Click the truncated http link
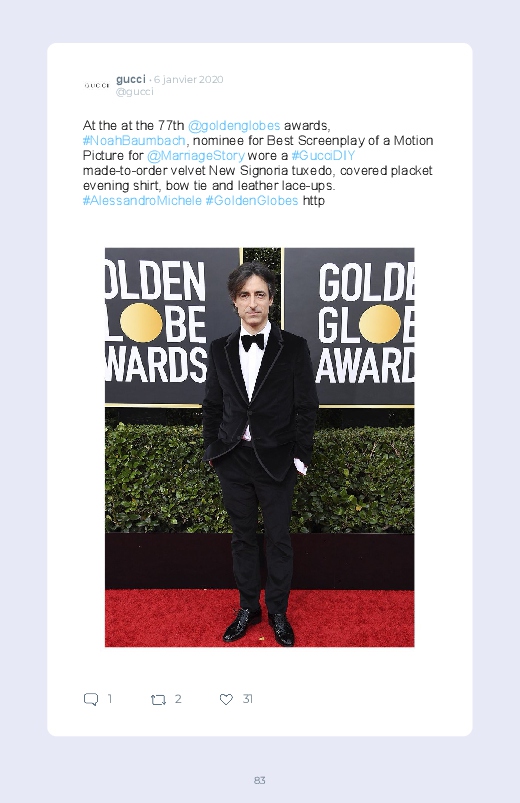 (x=314, y=200)
